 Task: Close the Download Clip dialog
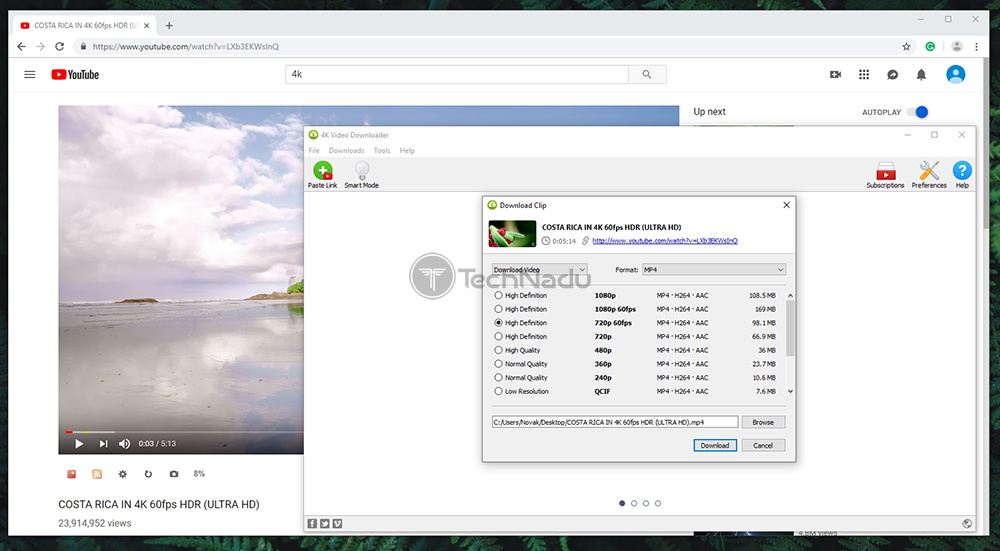[786, 205]
